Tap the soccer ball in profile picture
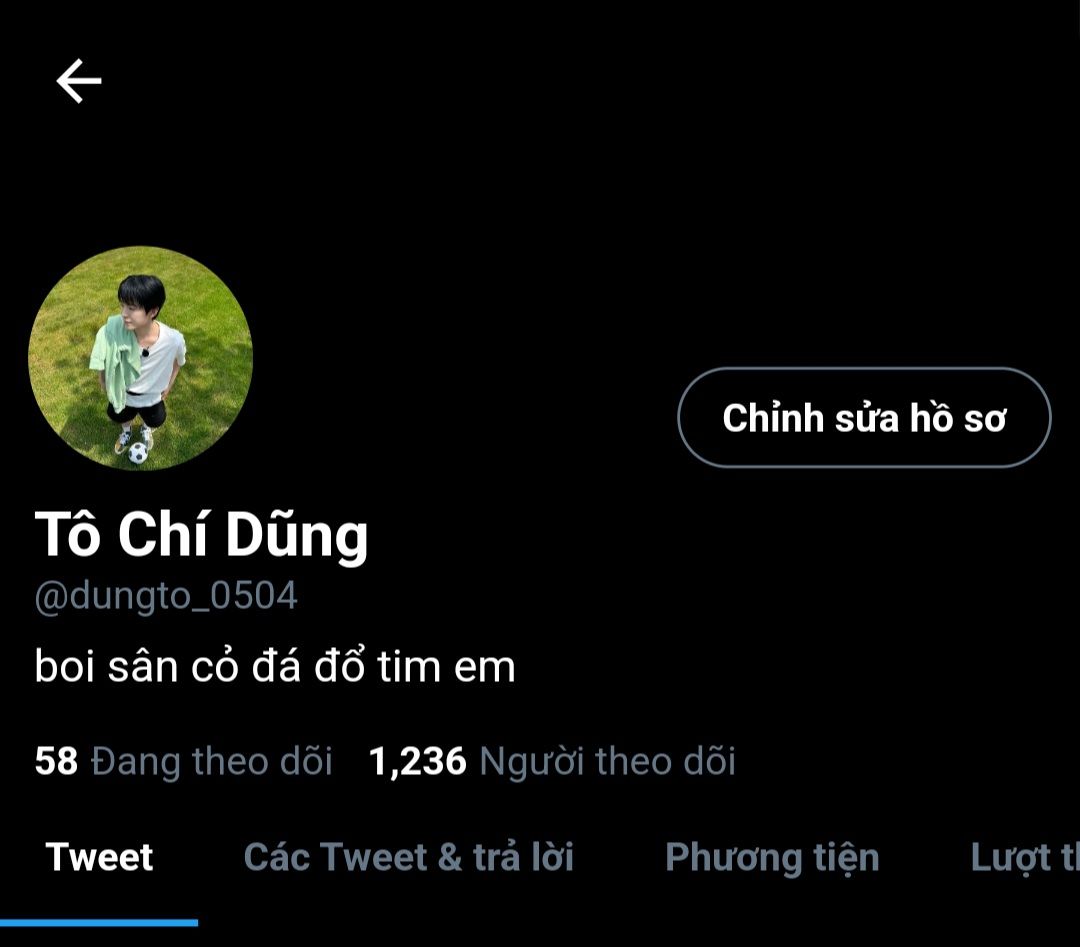Screen dimensions: 1080x947 click(x=138, y=452)
